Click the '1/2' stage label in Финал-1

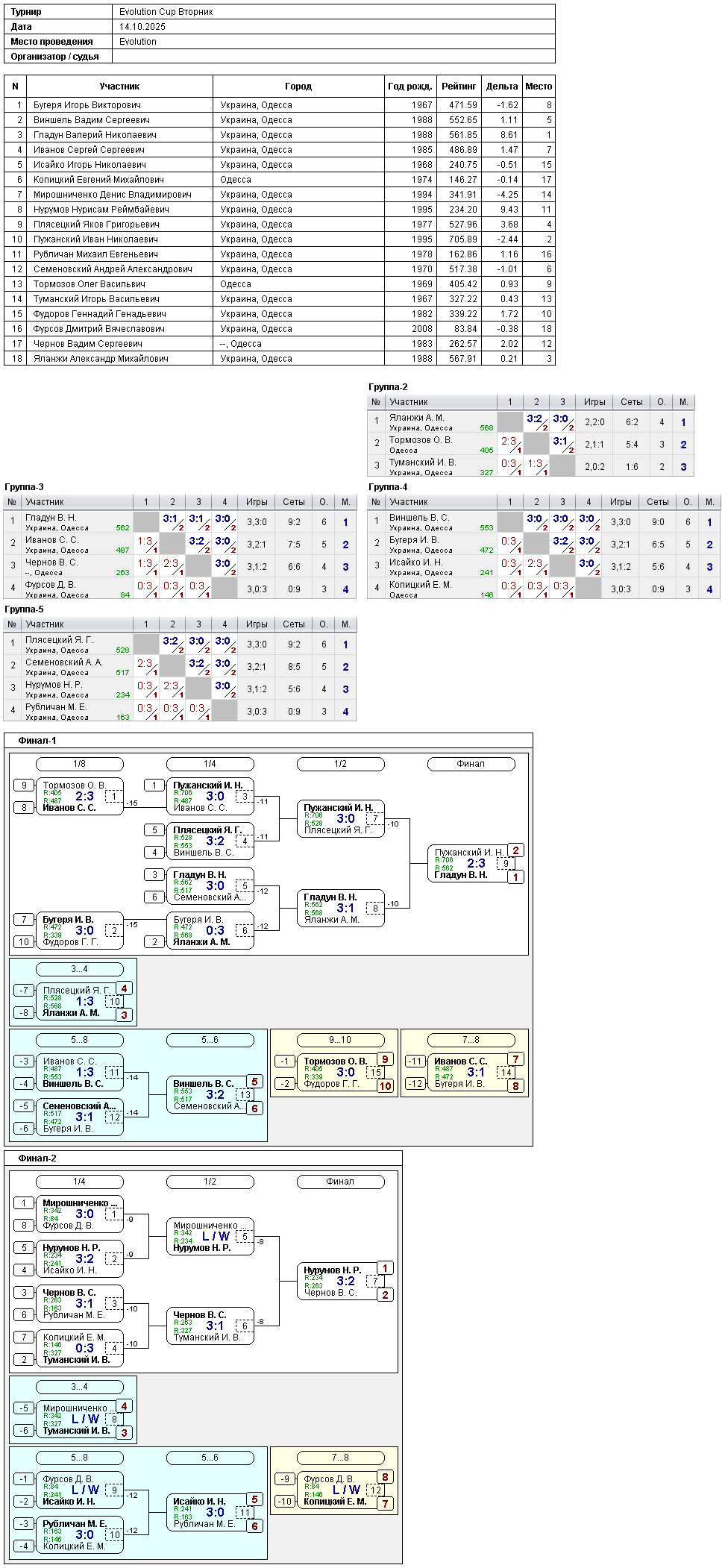341,764
